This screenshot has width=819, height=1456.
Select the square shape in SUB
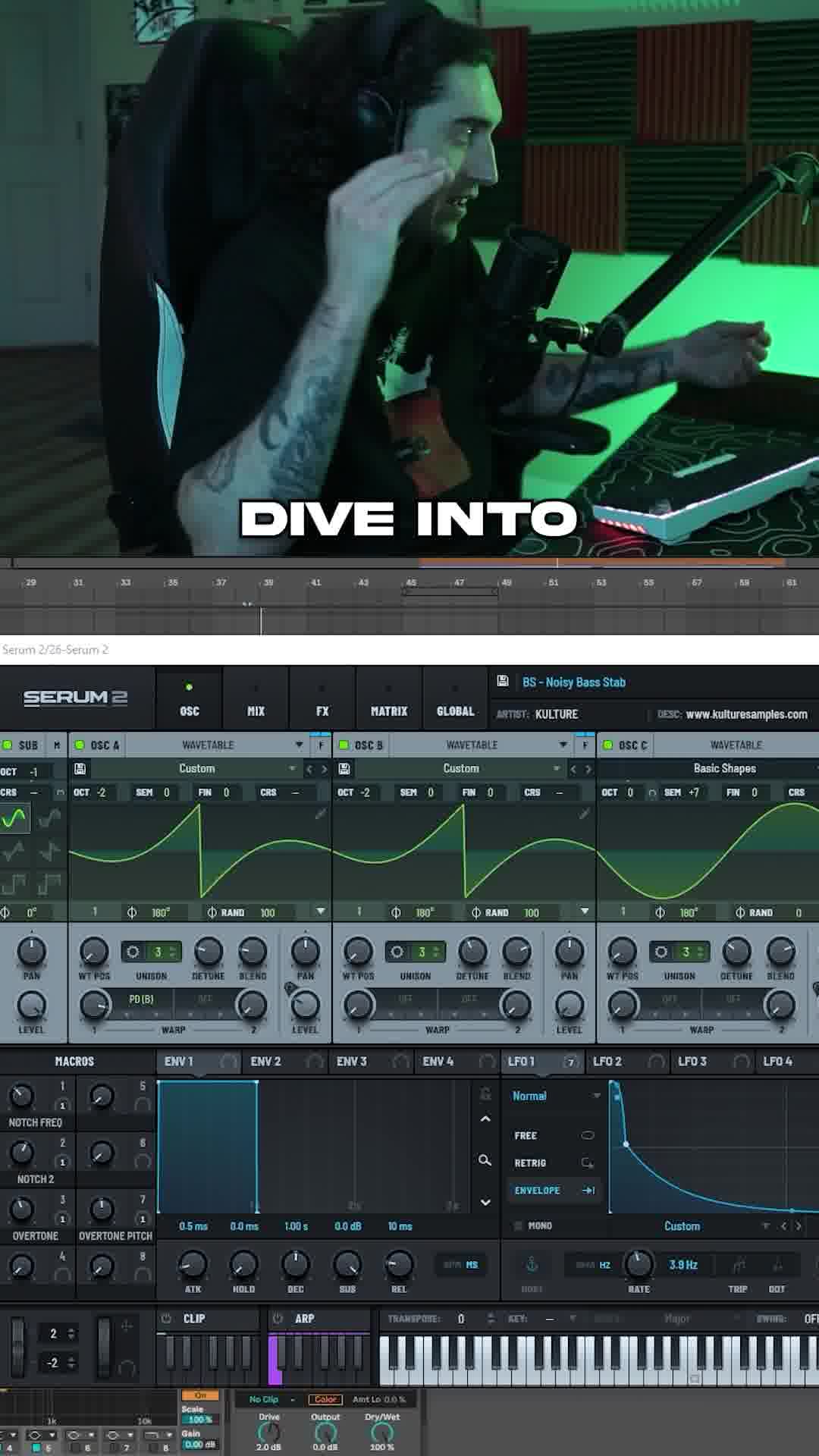(13, 884)
